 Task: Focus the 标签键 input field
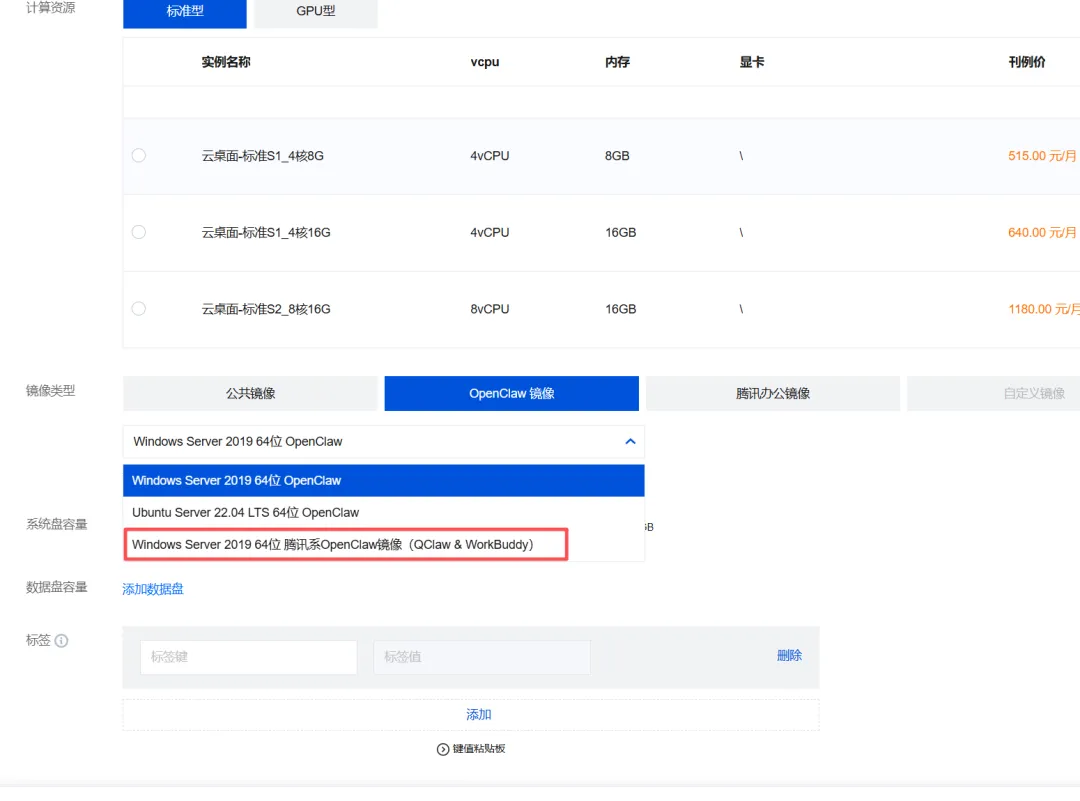click(249, 657)
